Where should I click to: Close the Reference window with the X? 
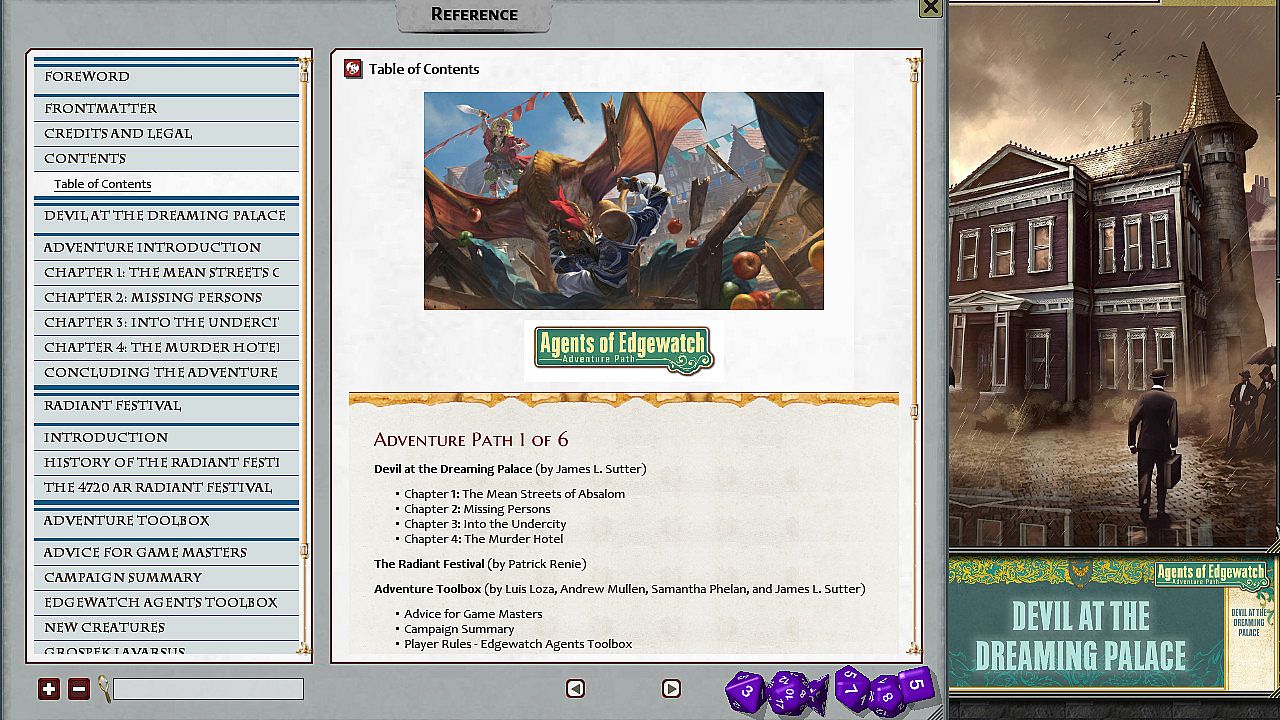tap(931, 7)
